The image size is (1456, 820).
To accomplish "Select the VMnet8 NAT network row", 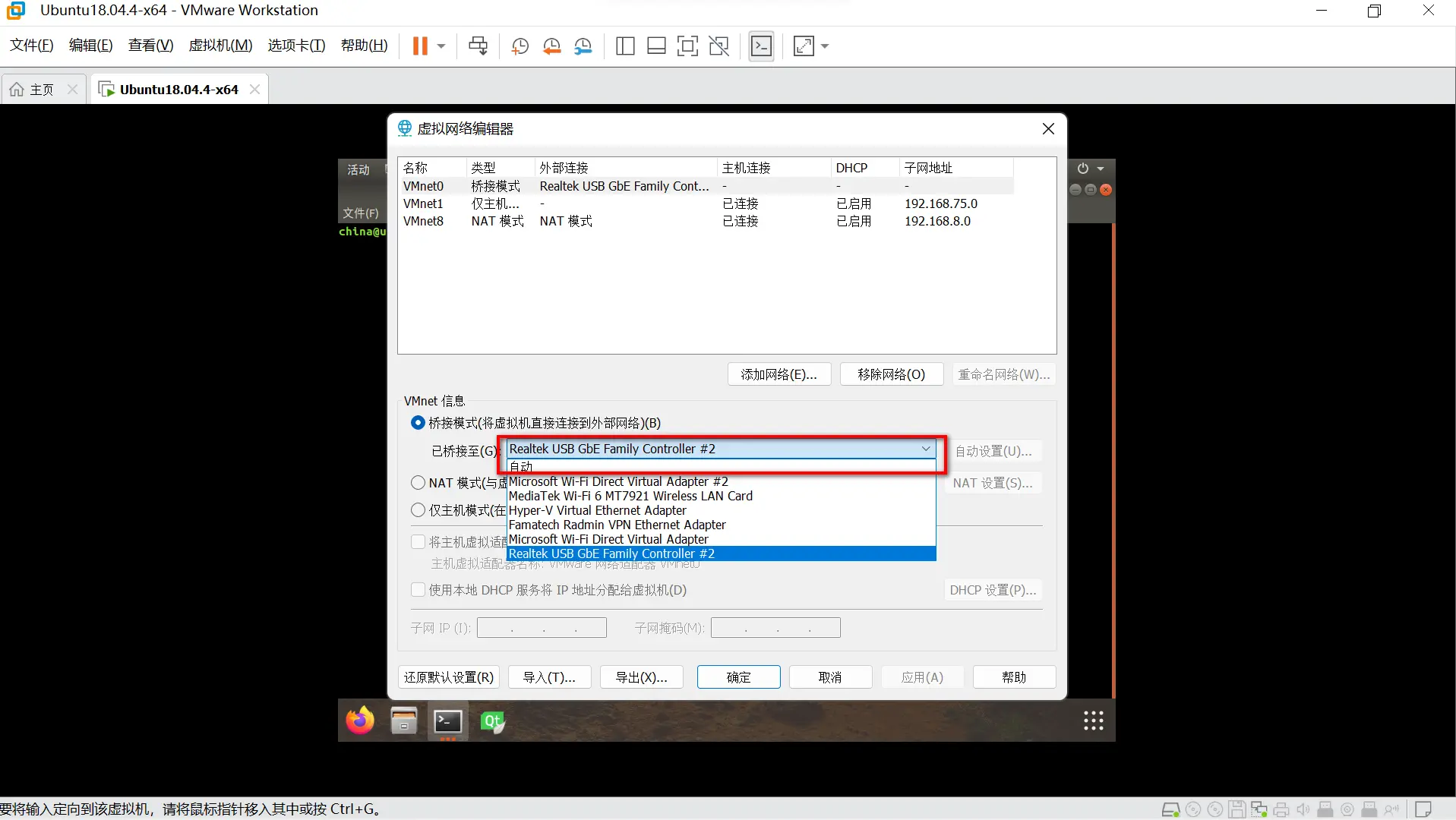I will 706,221.
